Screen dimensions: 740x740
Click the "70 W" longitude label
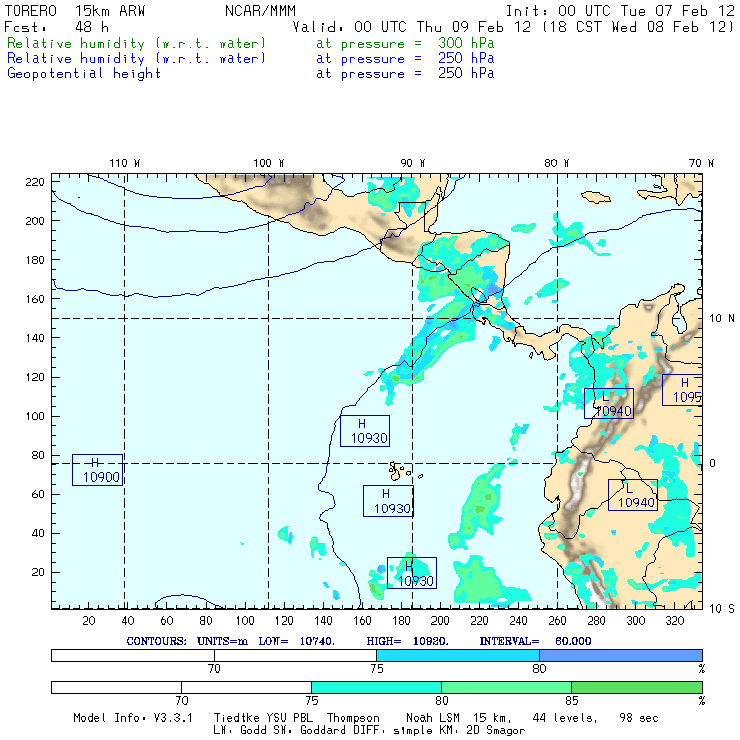point(701,163)
